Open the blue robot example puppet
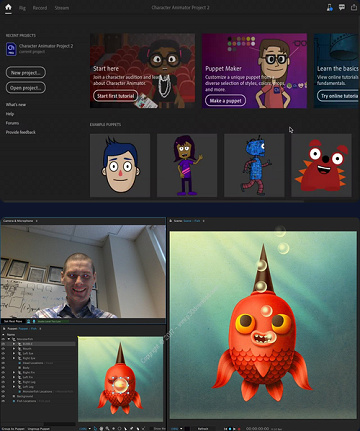The image size is (360, 431). pos(254,165)
